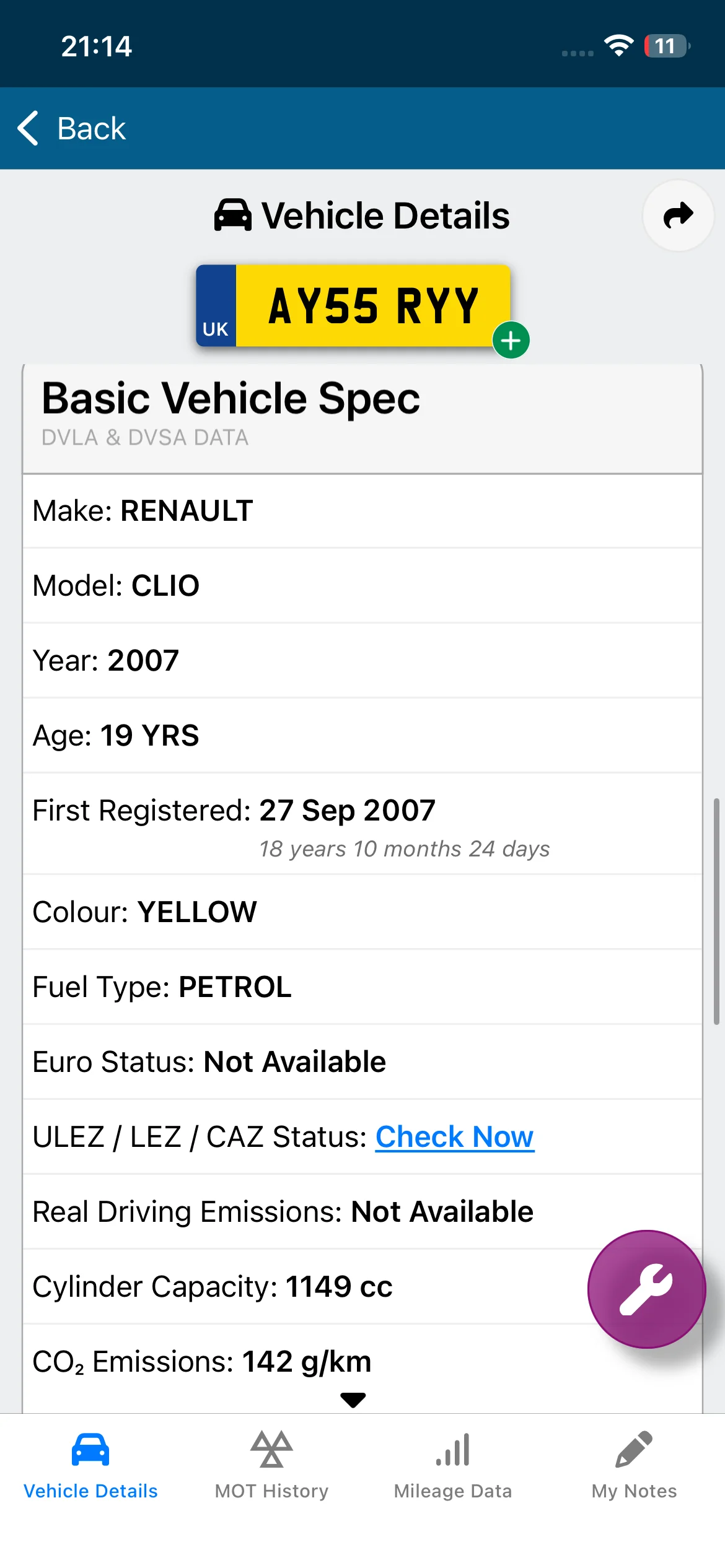The height and width of the screenshot is (1568, 725).
Task: Tap the Mileage Data bar chart icon
Action: pos(453,1450)
